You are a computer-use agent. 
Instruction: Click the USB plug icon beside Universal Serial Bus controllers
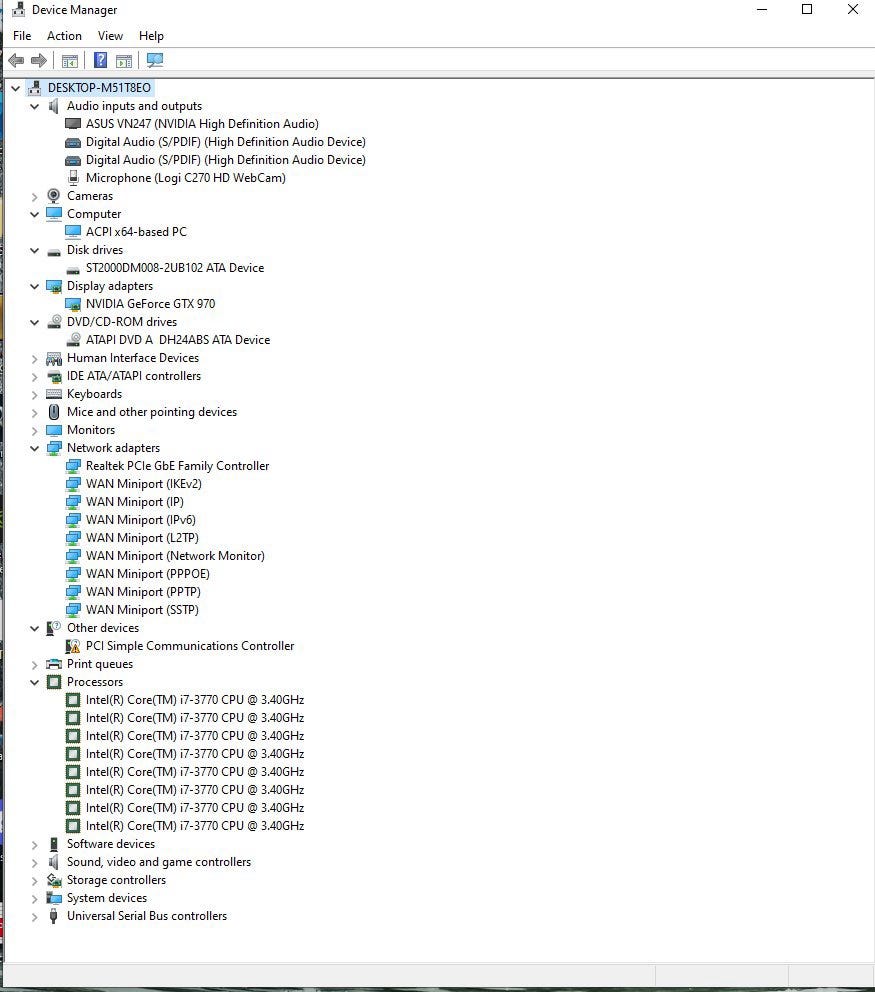click(x=54, y=916)
